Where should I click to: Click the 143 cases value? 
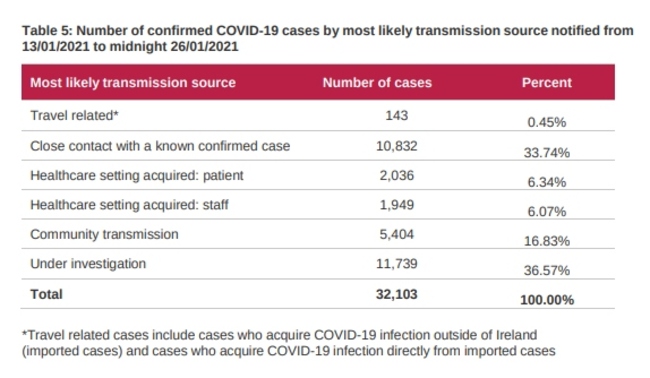(x=397, y=115)
